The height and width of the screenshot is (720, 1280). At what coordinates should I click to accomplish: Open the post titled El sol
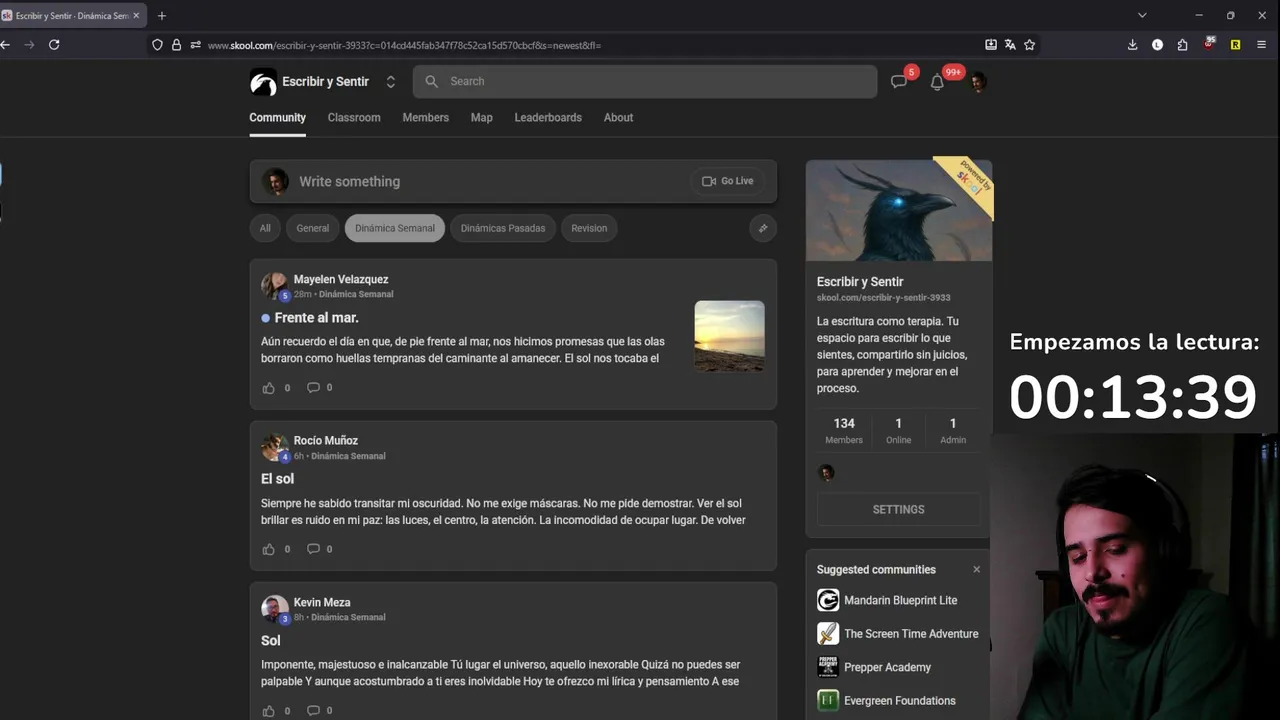[277, 479]
